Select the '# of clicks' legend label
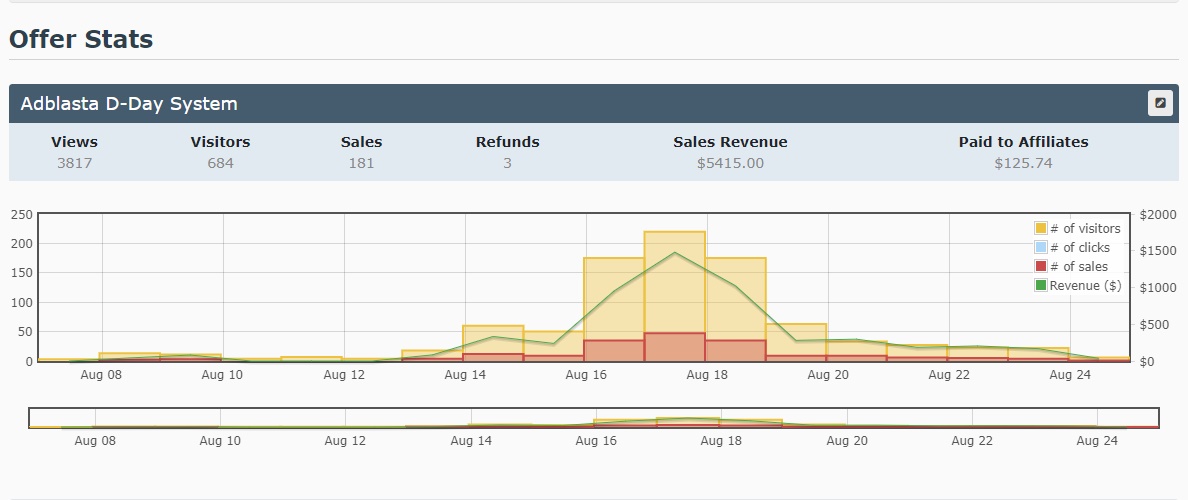This screenshot has height=500, width=1188. pos(1080,247)
